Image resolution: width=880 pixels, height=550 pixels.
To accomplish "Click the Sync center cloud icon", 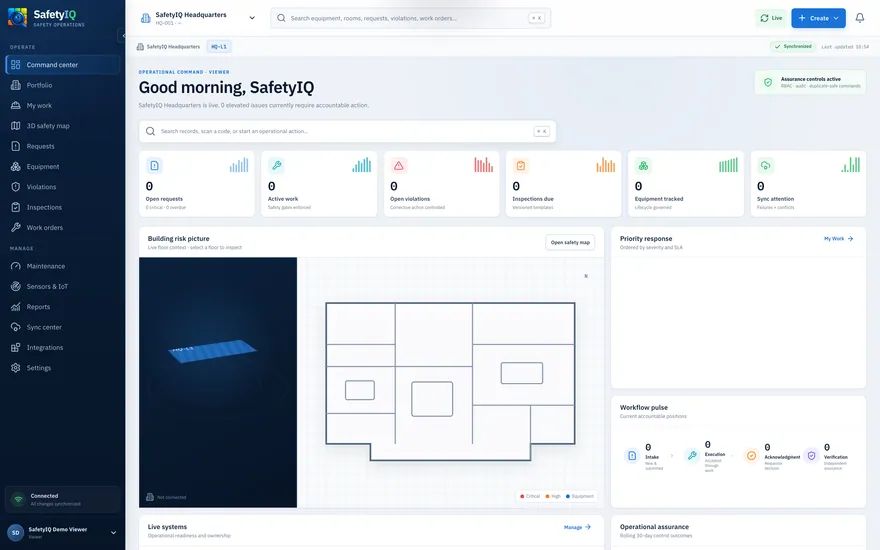I will [16, 327].
